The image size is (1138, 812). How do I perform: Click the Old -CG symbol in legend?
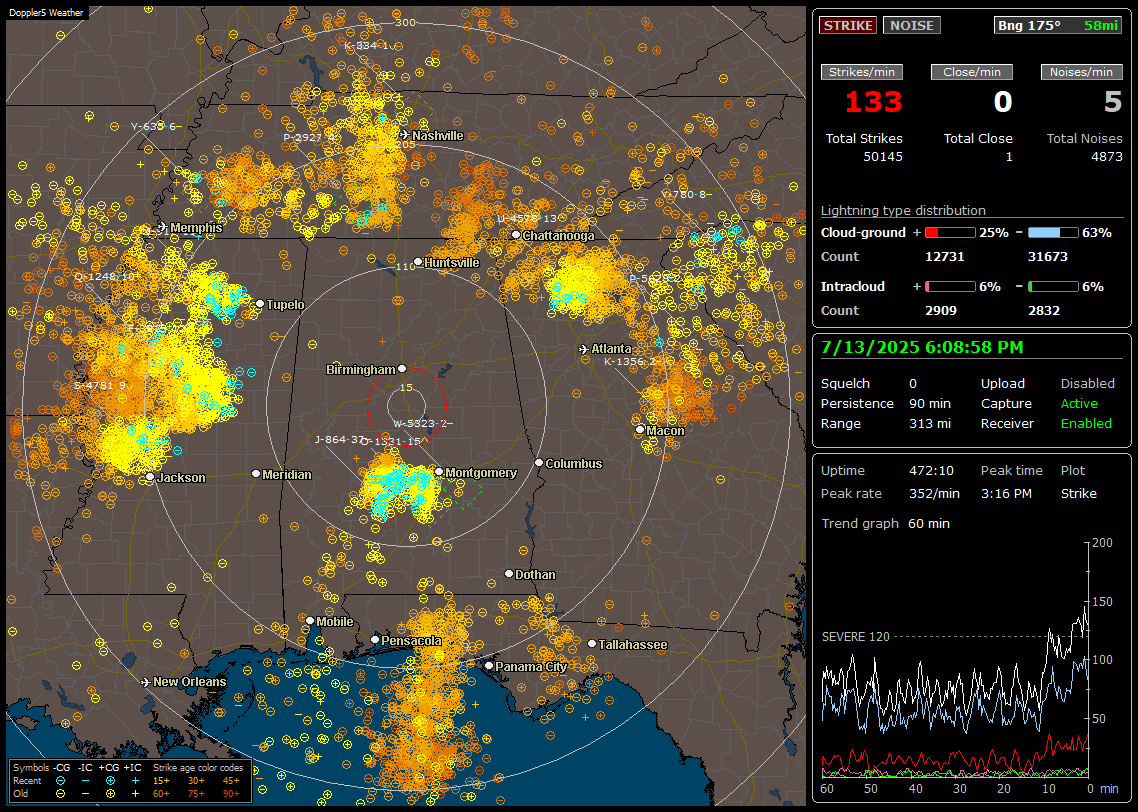coord(60,794)
